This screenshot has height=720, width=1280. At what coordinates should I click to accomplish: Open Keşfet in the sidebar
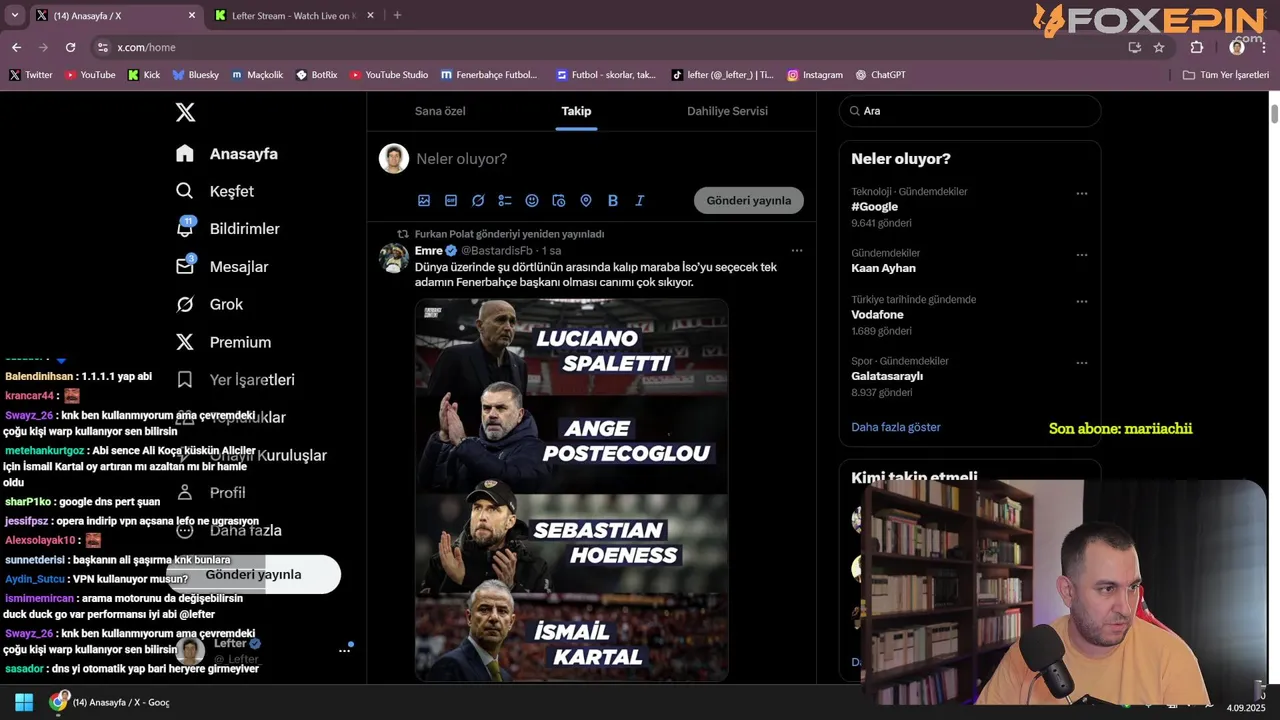[215, 191]
